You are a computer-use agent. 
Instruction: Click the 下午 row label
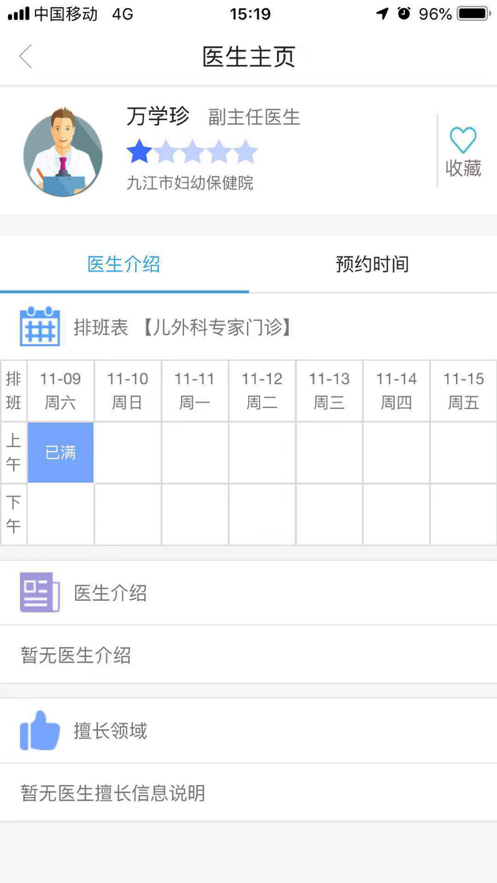[x=14, y=514]
